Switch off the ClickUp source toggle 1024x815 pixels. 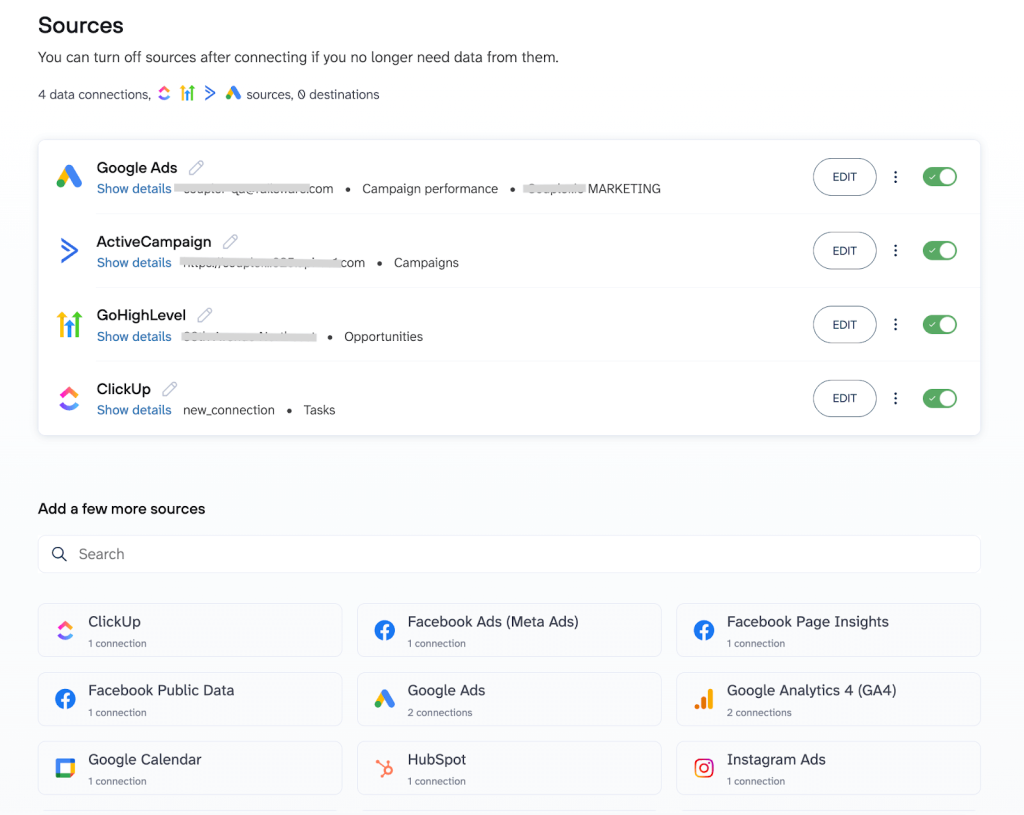pyautogui.click(x=939, y=399)
